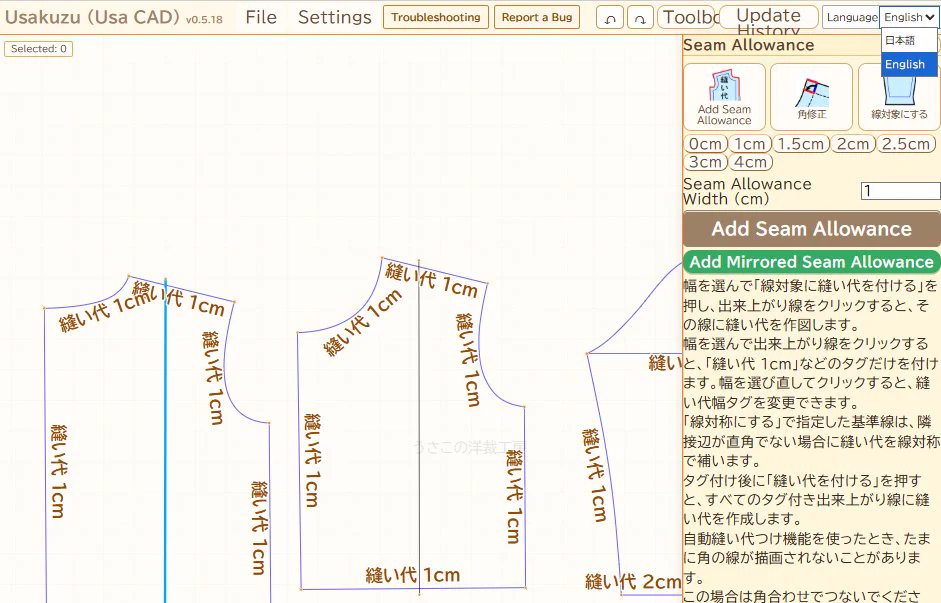This screenshot has width=941, height=603.
Task: Open Update History
Action: 769,17
